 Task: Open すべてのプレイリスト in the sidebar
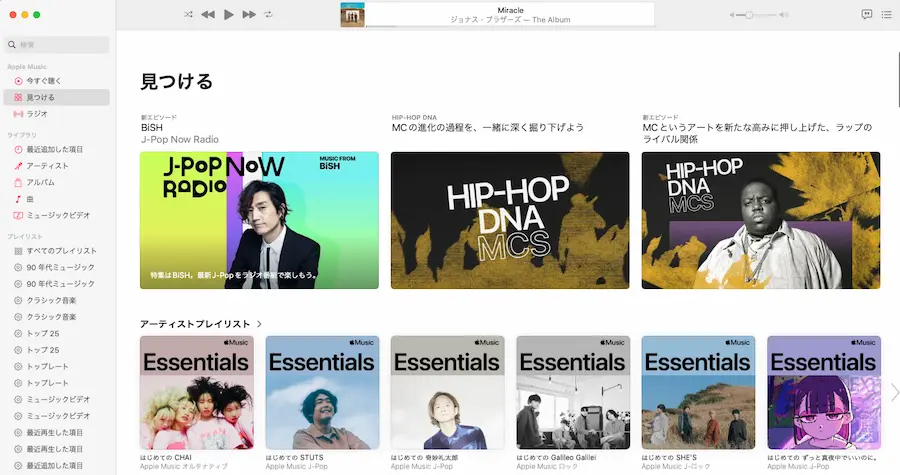point(56,251)
